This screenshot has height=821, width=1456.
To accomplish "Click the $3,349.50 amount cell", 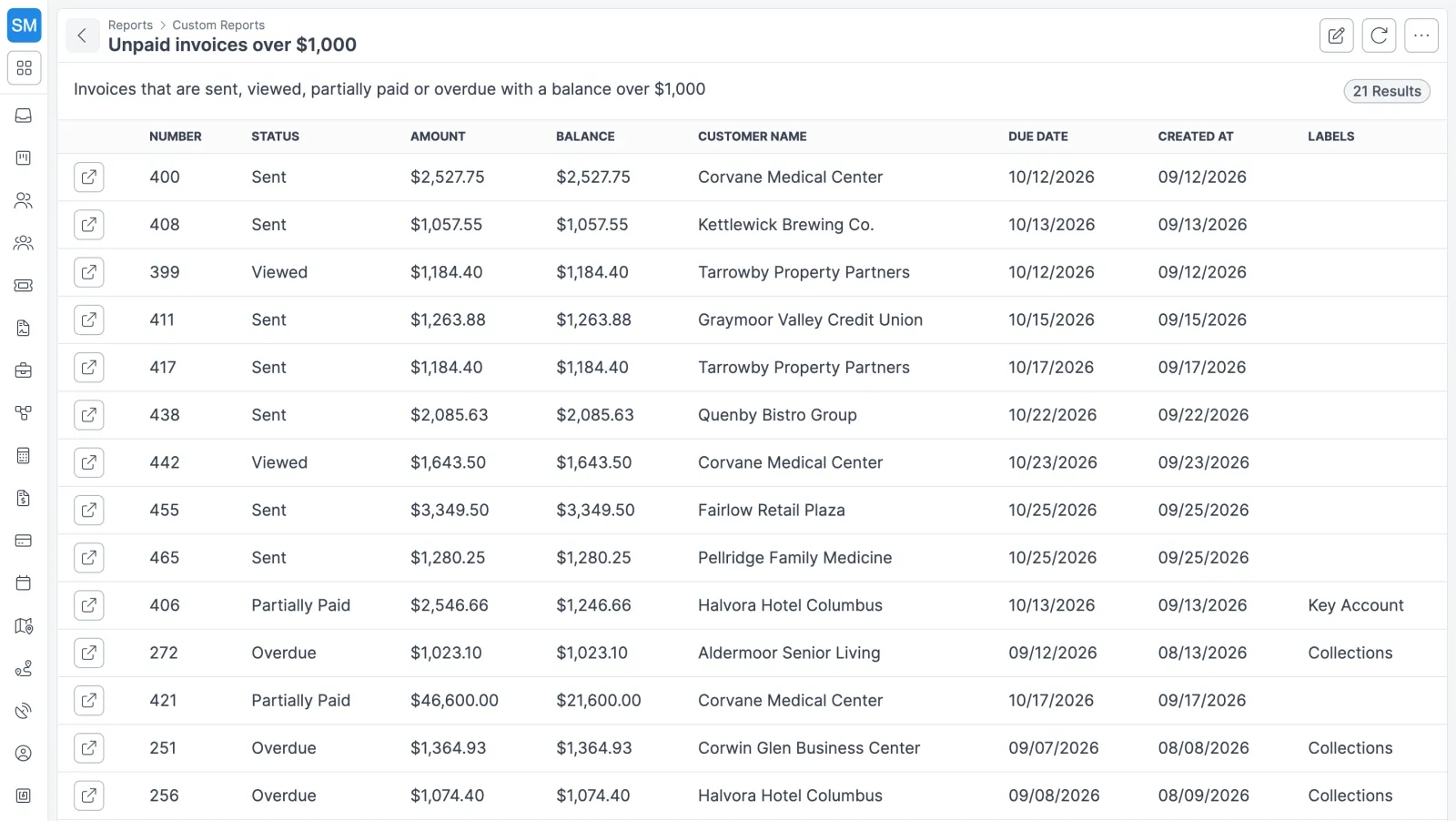I will click(450, 510).
